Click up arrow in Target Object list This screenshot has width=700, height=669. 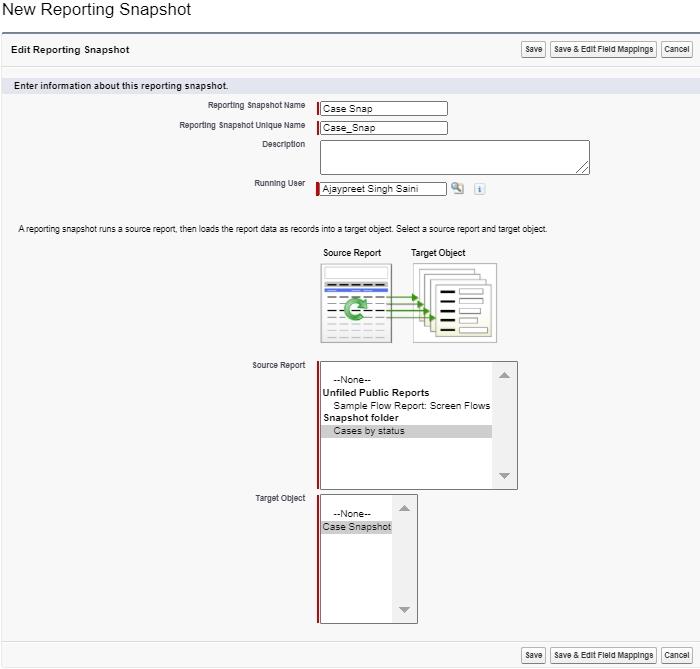(x=404, y=507)
